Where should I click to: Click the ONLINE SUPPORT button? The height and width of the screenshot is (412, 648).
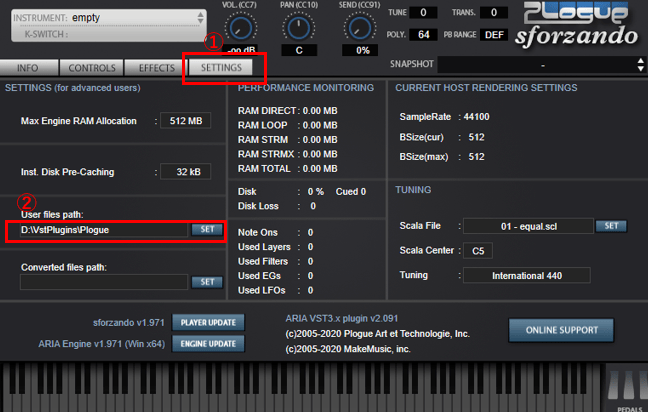coord(561,330)
